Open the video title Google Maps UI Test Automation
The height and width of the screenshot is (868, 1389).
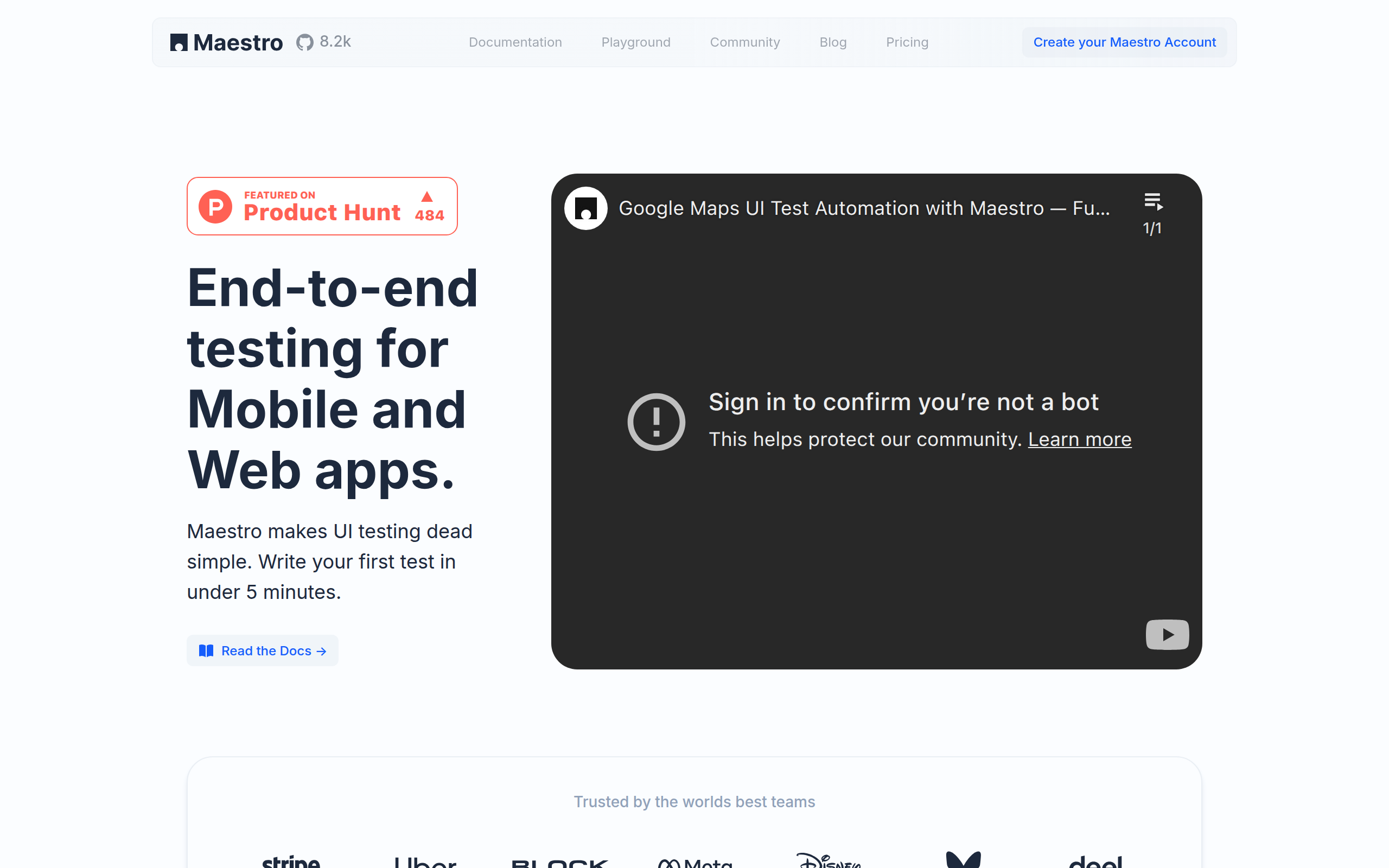864,208
